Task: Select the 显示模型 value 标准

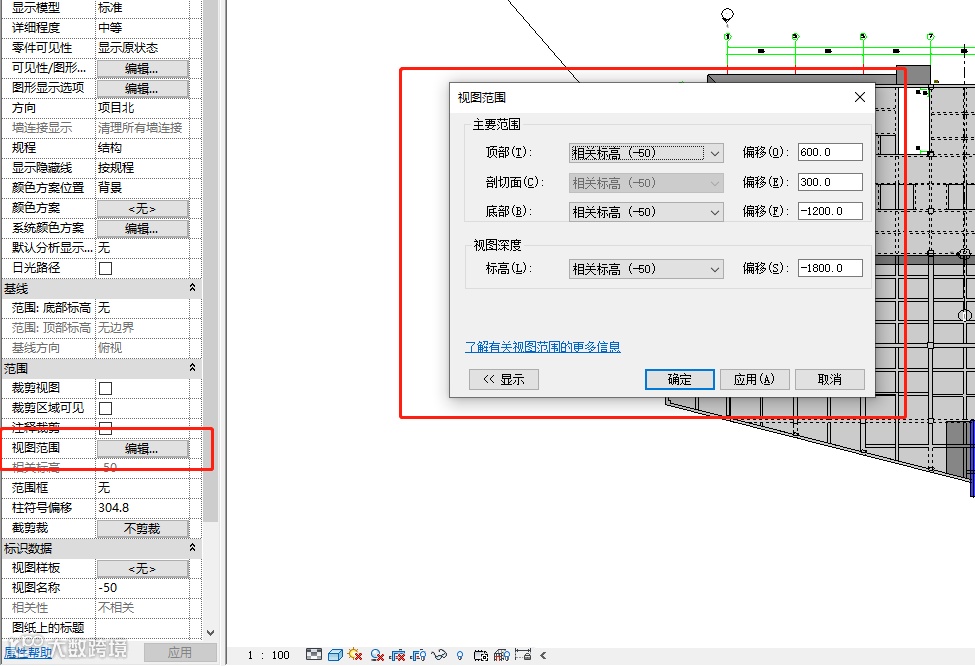Action: pyautogui.click(x=142, y=8)
